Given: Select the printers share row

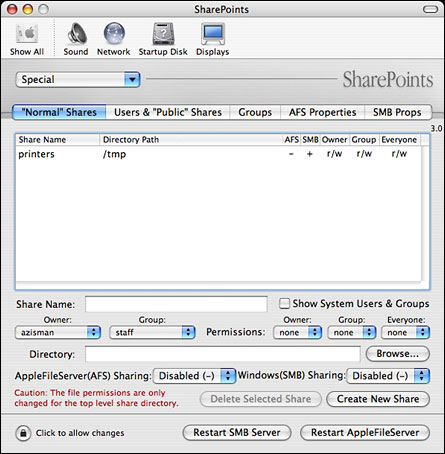Looking at the screenshot, I should click(218, 154).
